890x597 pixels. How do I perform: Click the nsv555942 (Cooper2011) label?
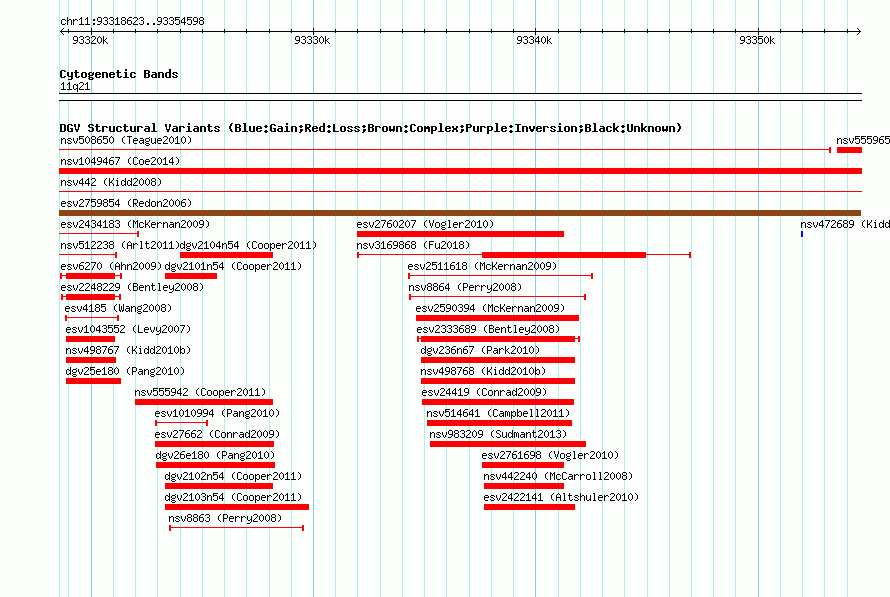200,392
